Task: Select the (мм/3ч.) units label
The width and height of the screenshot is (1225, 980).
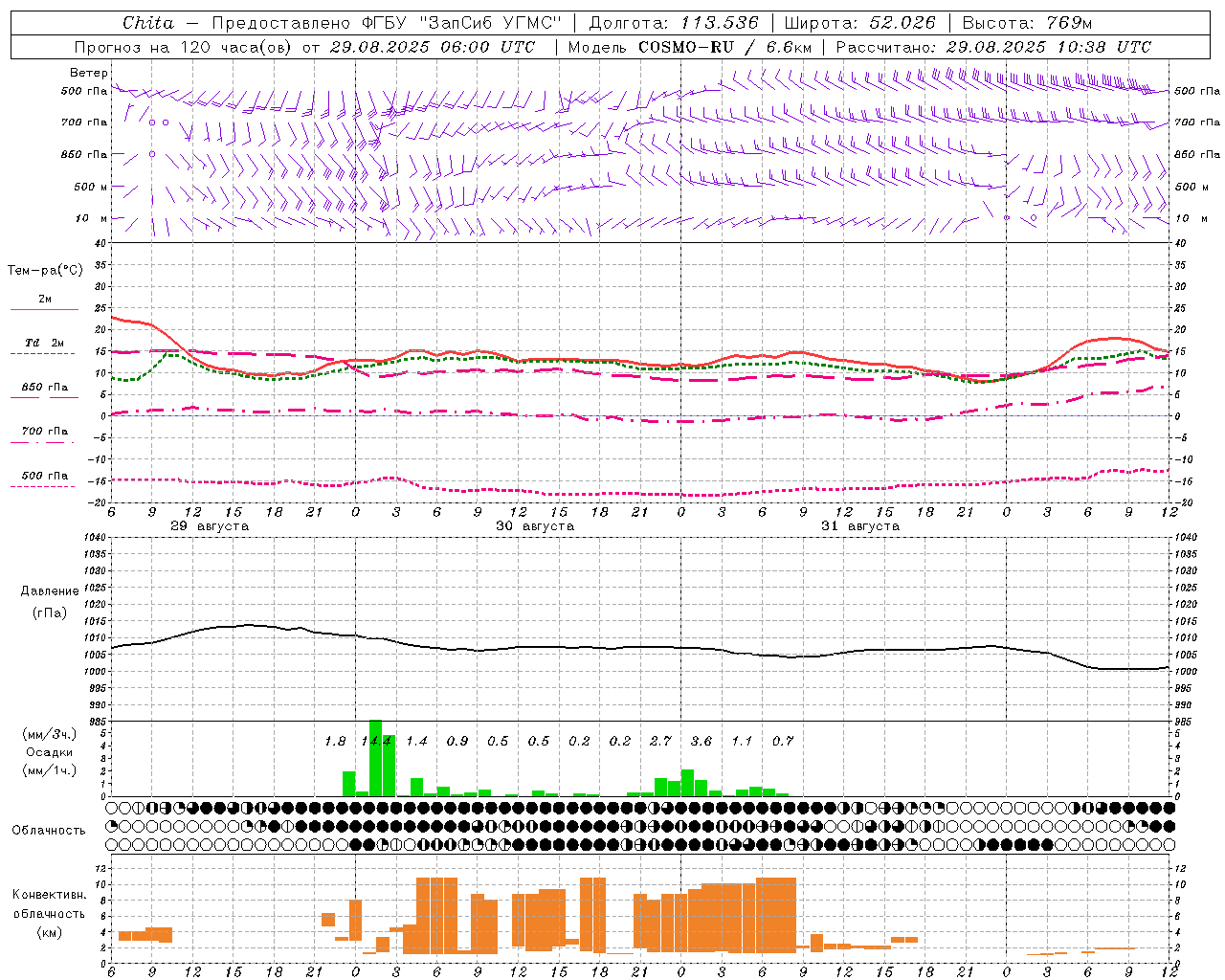Action: coord(49,734)
